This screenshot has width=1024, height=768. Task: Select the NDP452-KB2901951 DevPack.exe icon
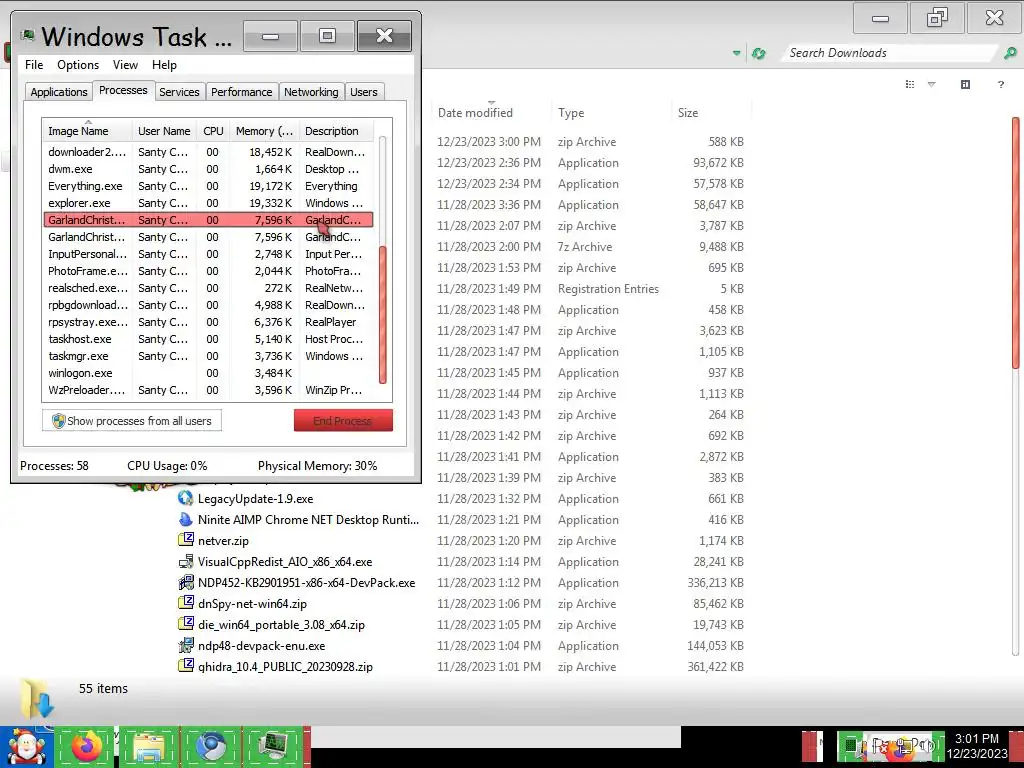(x=186, y=583)
